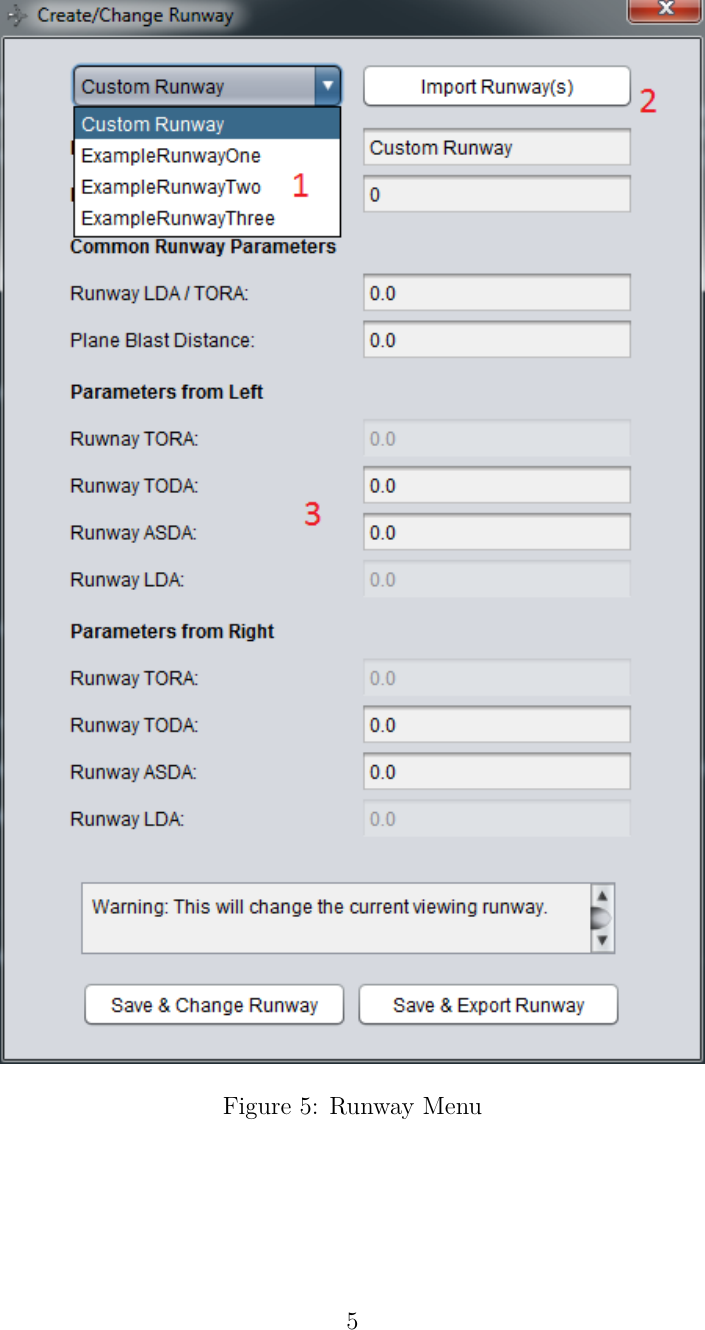Select the Runway ASDA field under Parameters from Left

click(496, 531)
